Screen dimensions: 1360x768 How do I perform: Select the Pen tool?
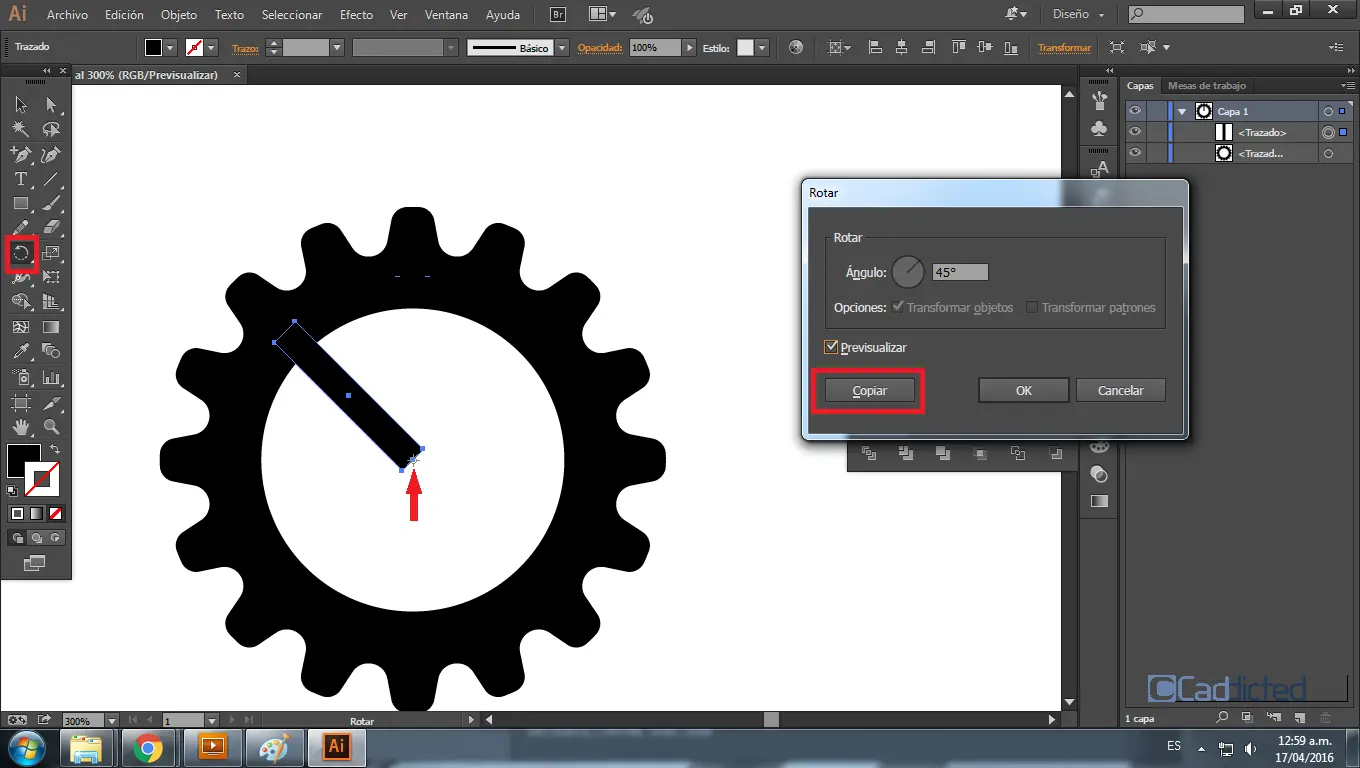click(x=21, y=154)
